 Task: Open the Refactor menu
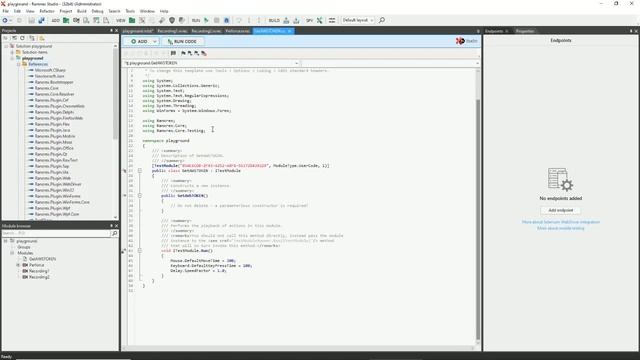pyautogui.click(x=47, y=11)
